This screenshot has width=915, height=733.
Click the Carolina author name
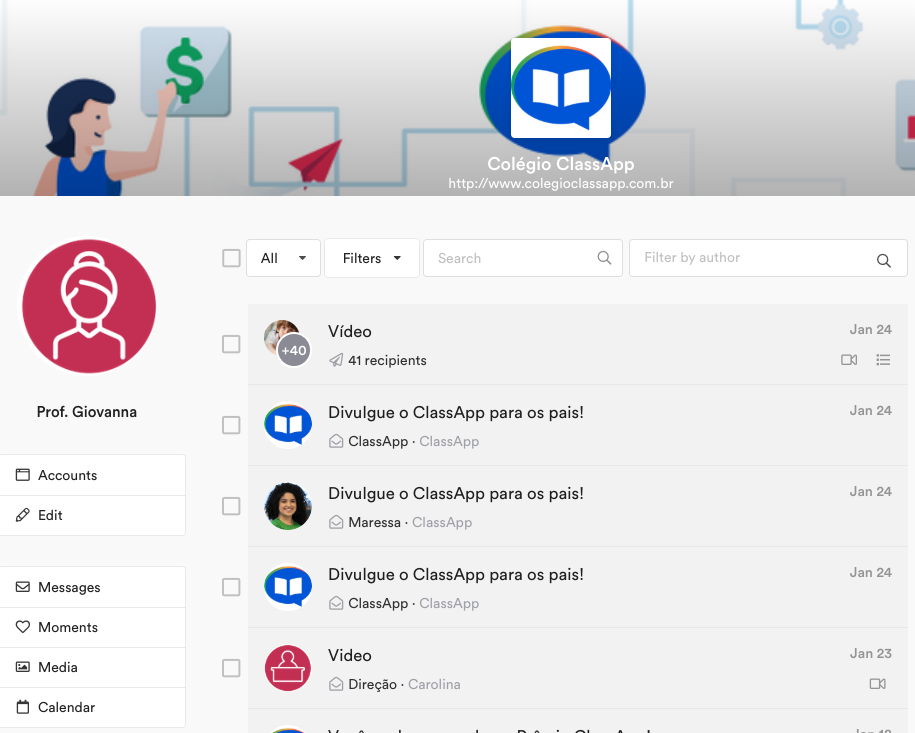click(x=434, y=684)
